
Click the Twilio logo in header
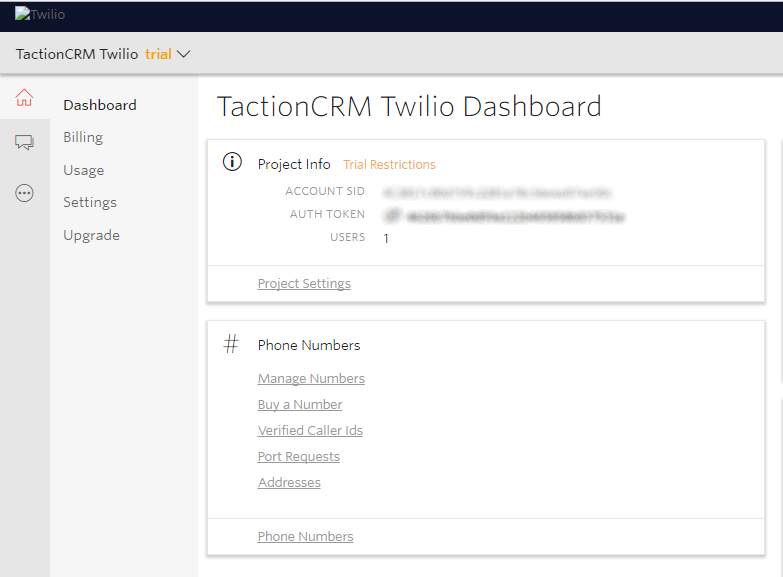(40, 14)
